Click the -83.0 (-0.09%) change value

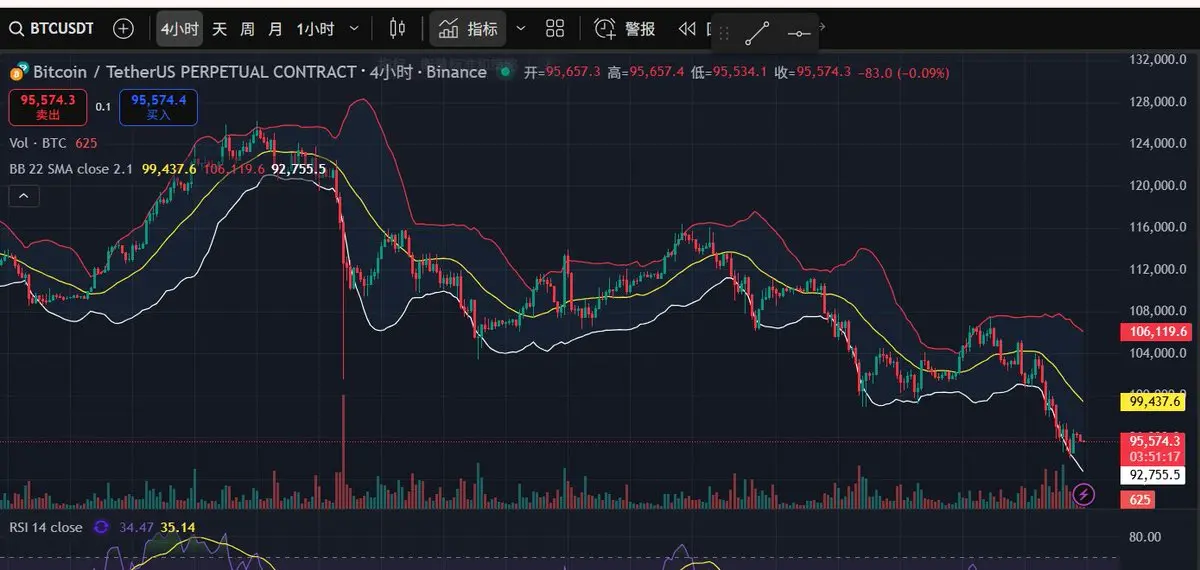point(903,72)
